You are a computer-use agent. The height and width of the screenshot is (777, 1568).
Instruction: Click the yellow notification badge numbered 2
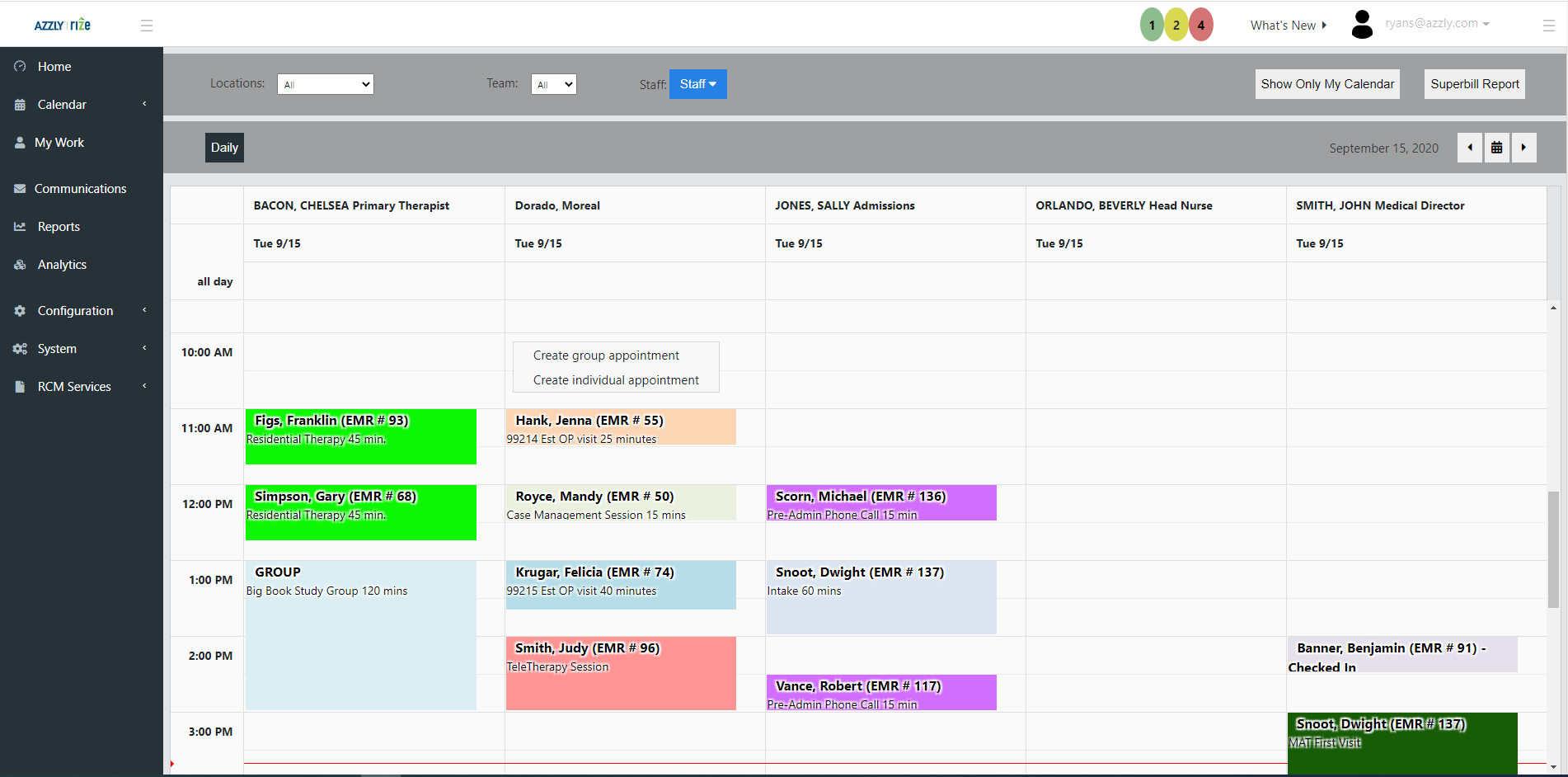pyautogui.click(x=1176, y=25)
